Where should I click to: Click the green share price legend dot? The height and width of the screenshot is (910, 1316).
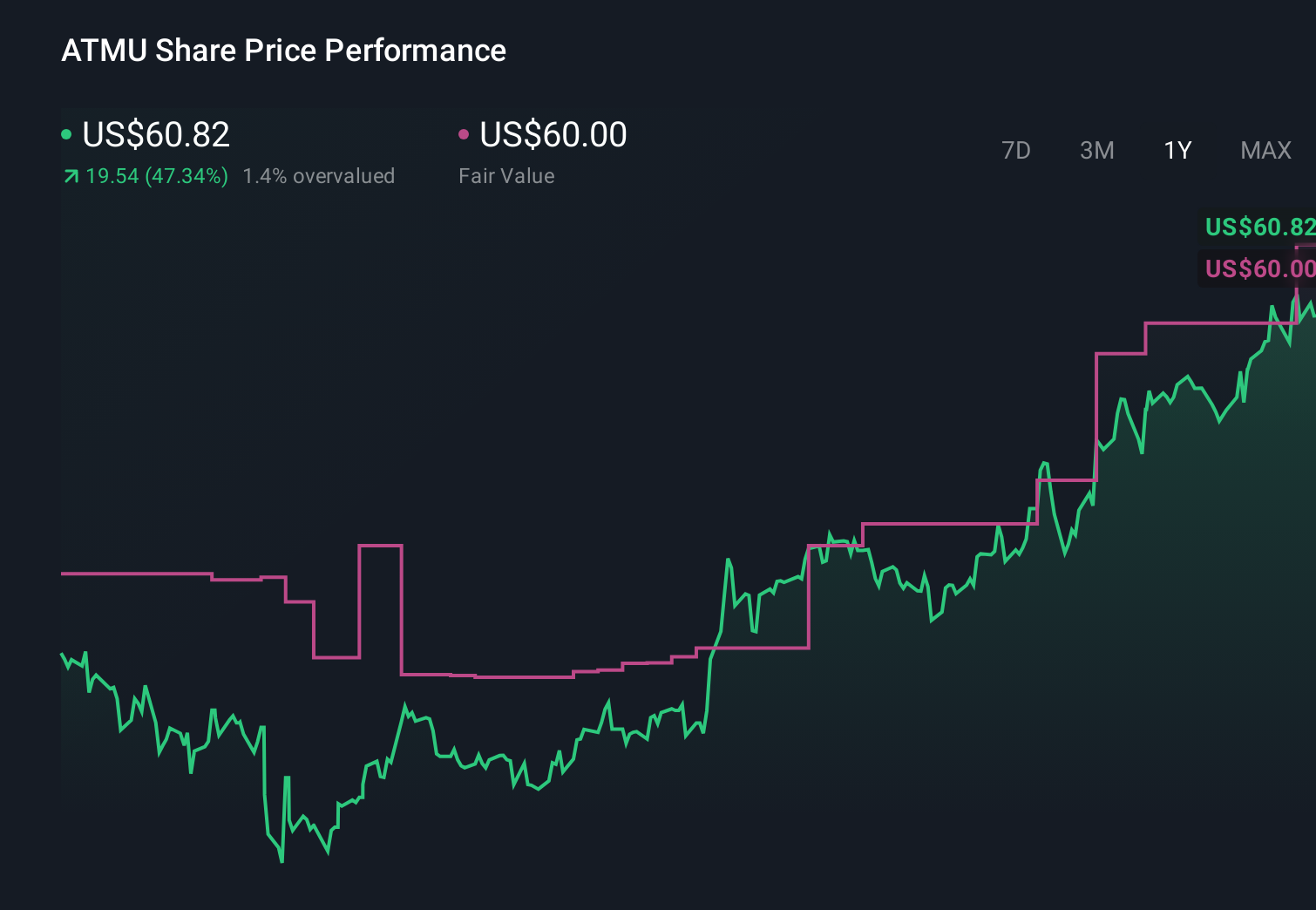68,133
